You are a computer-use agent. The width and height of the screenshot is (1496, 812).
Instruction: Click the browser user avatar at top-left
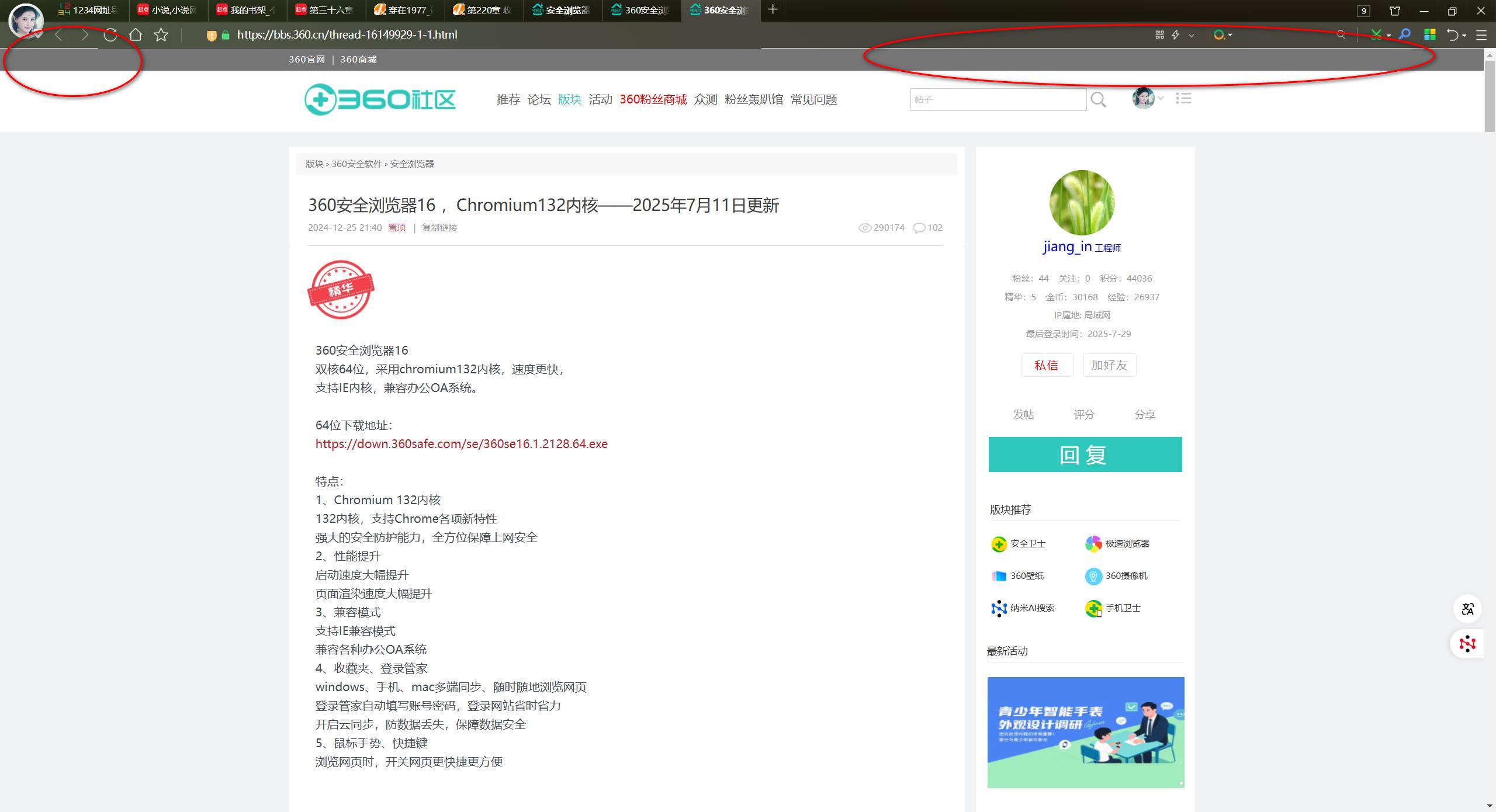[26, 20]
